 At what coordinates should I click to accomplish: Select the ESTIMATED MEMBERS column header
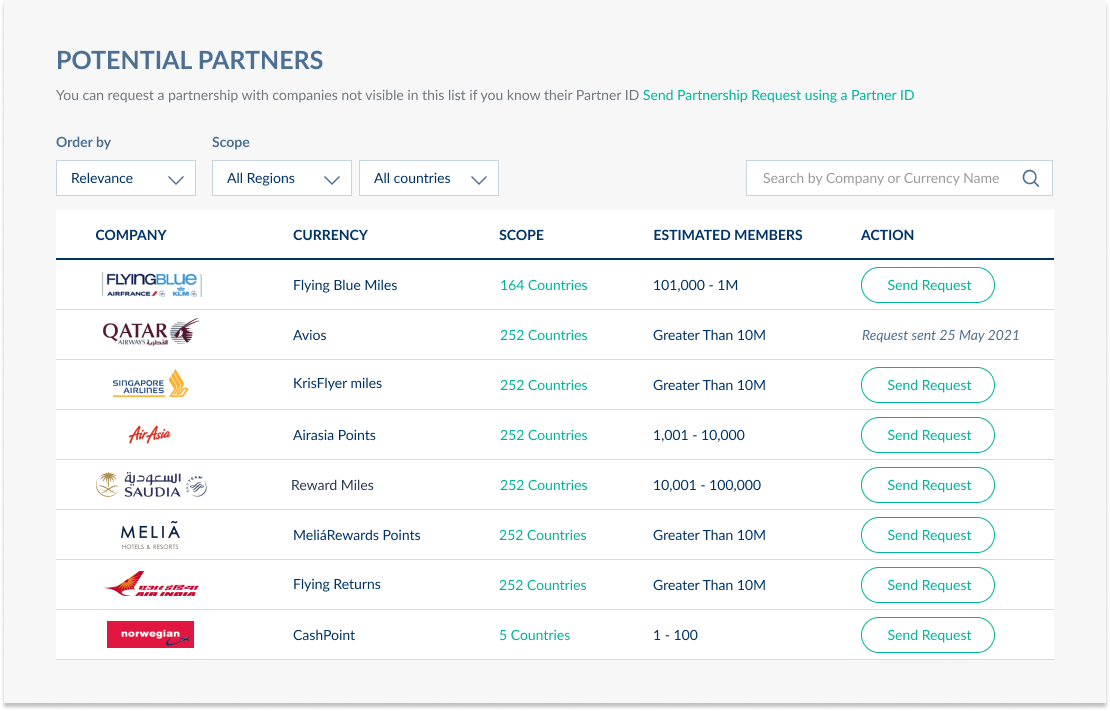click(x=727, y=235)
